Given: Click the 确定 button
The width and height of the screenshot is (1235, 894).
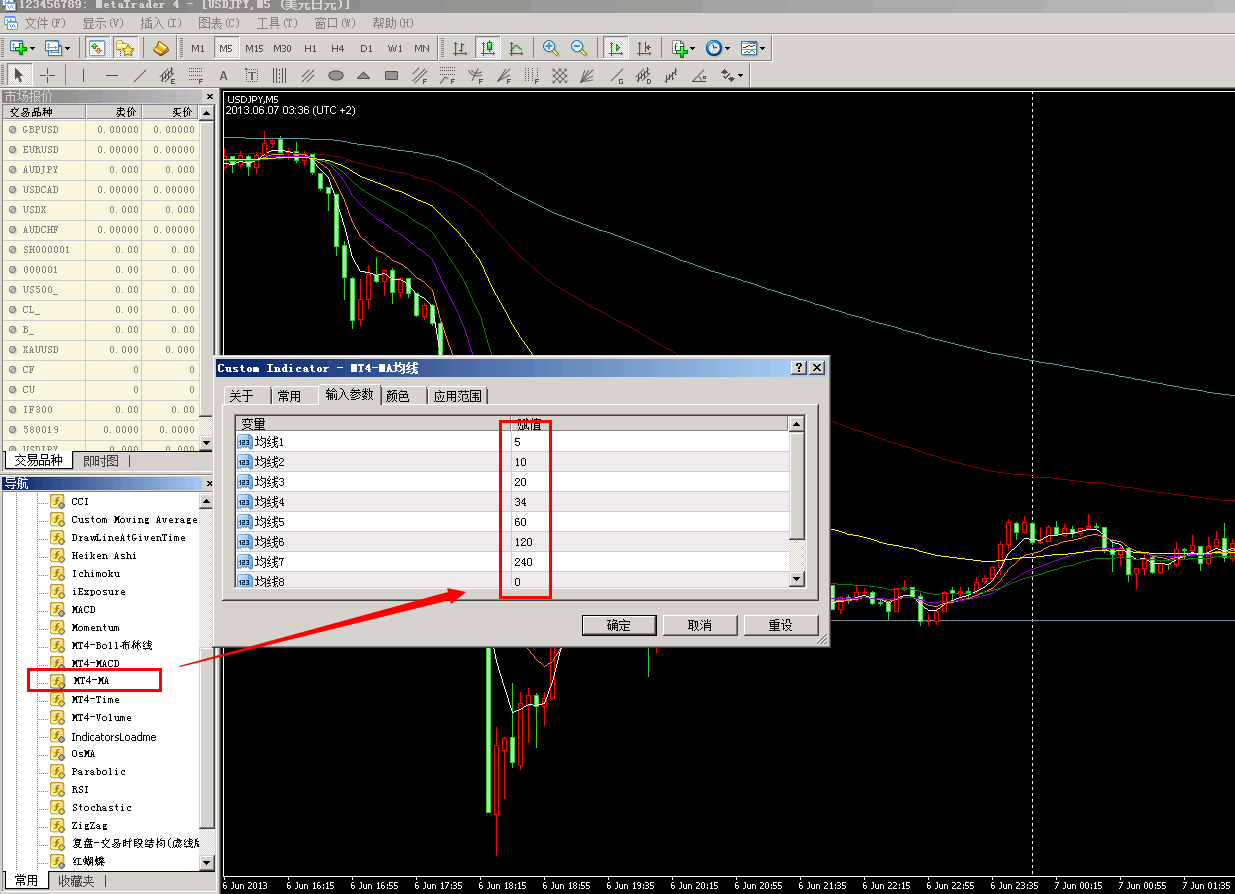Looking at the screenshot, I should (x=619, y=625).
